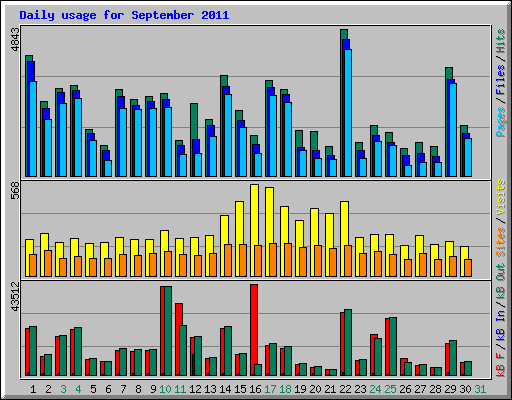
Task: Select the 4843 y-axis maximum value
Action: (15, 40)
